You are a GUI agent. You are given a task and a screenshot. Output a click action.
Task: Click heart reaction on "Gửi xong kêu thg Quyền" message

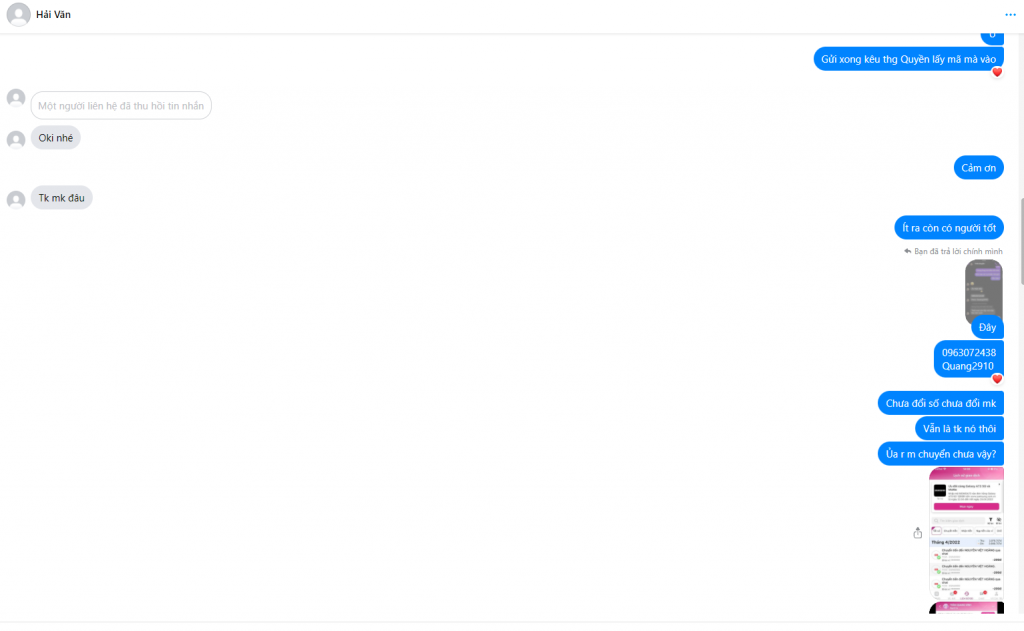click(x=997, y=72)
